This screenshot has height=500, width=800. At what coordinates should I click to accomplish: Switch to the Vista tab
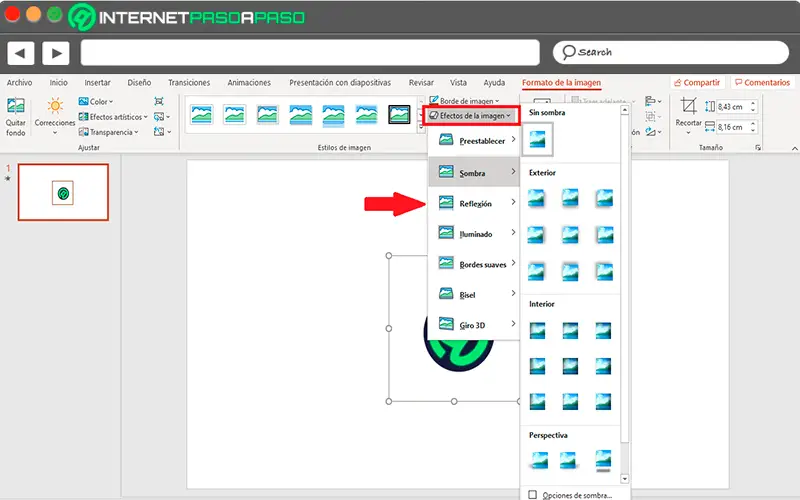(x=458, y=83)
